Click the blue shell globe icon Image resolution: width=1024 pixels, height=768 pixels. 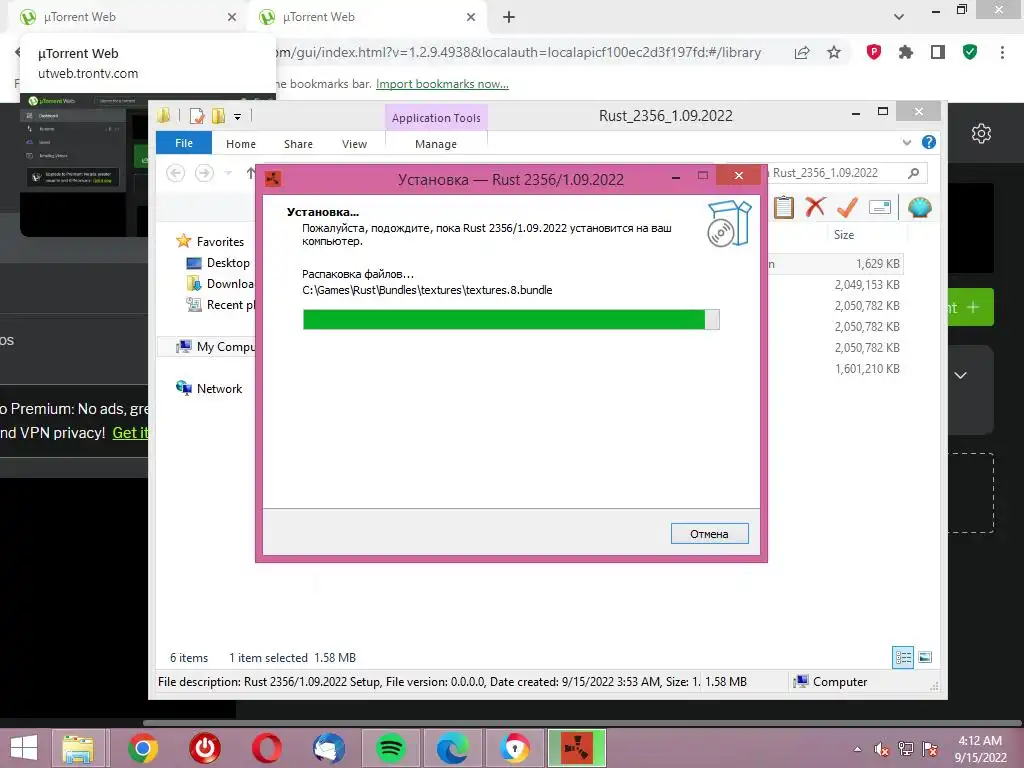[920, 208]
